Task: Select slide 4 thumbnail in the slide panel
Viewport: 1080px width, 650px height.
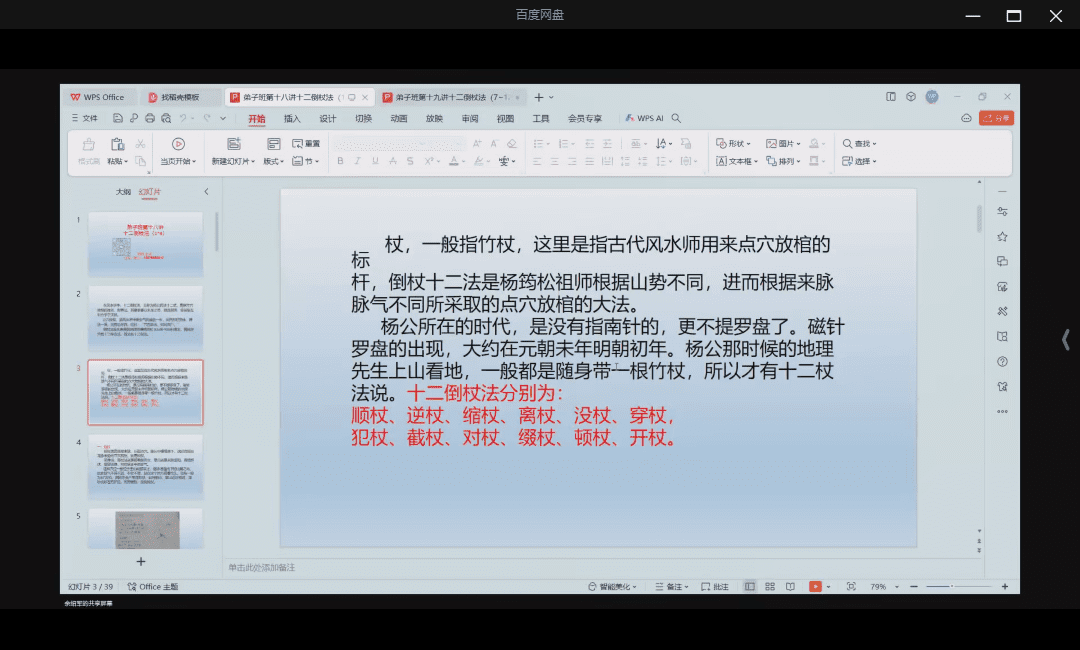Action: (x=145, y=466)
